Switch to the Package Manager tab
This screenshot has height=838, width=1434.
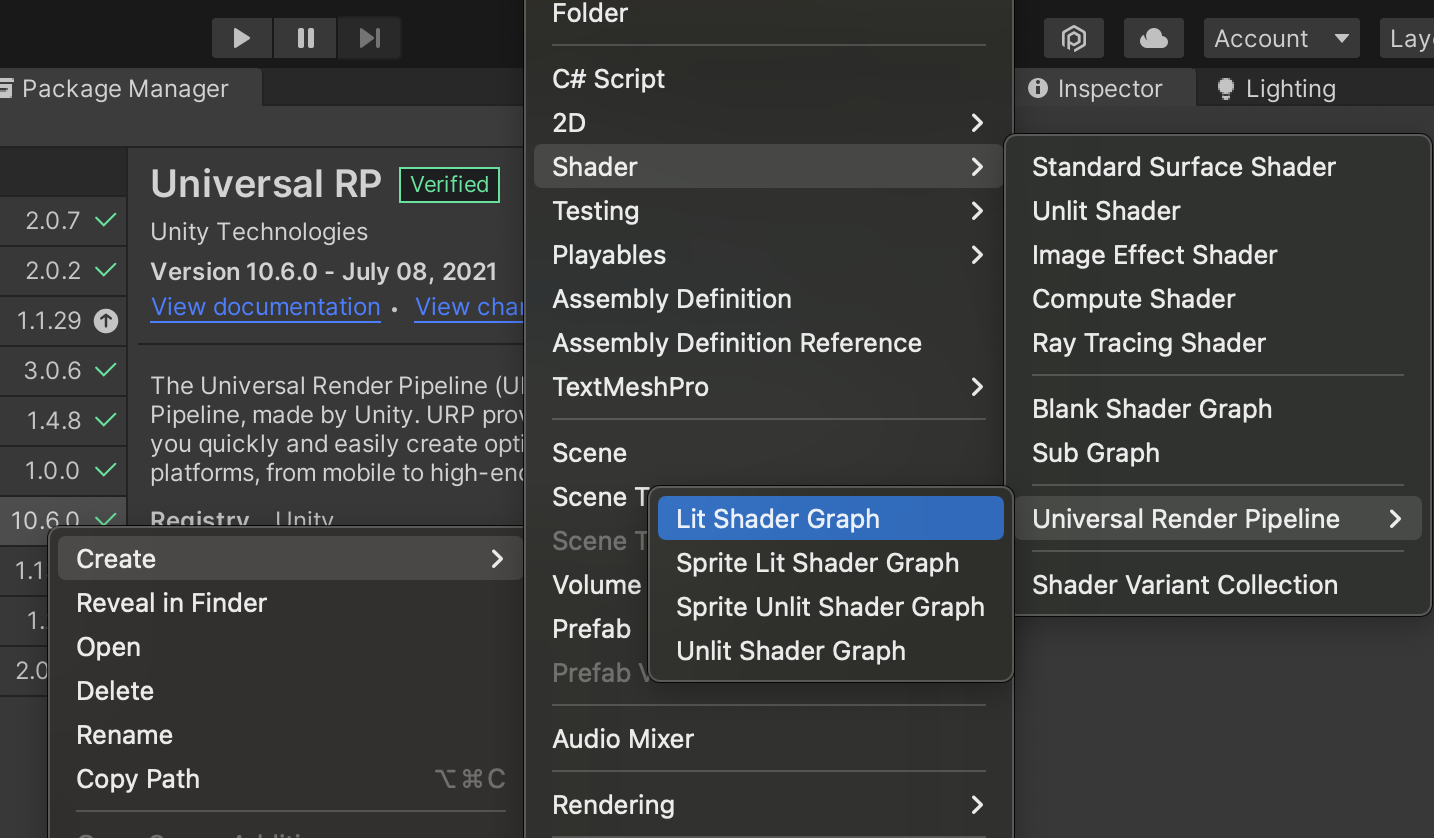130,88
